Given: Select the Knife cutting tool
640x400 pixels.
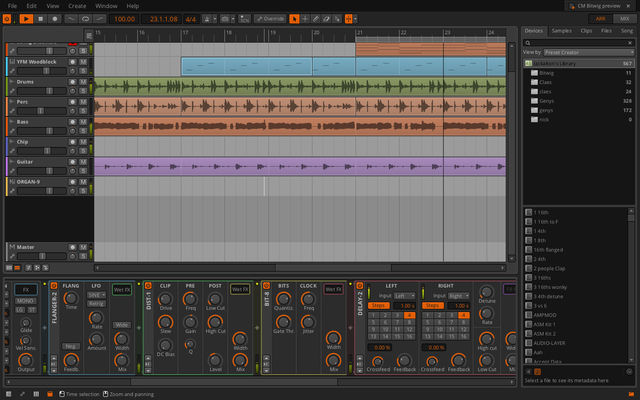Looking at the screenshot, I should (337, 19).
